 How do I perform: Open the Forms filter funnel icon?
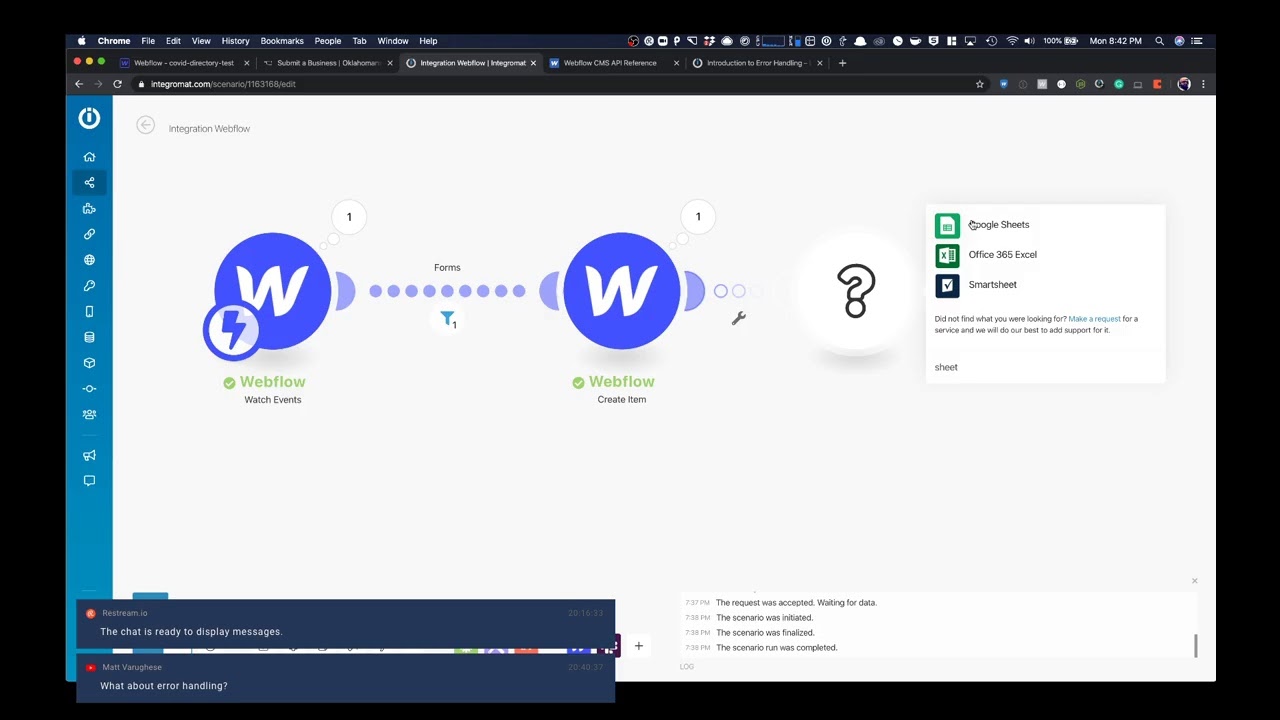pyautogui.click(x=448, y=319)
